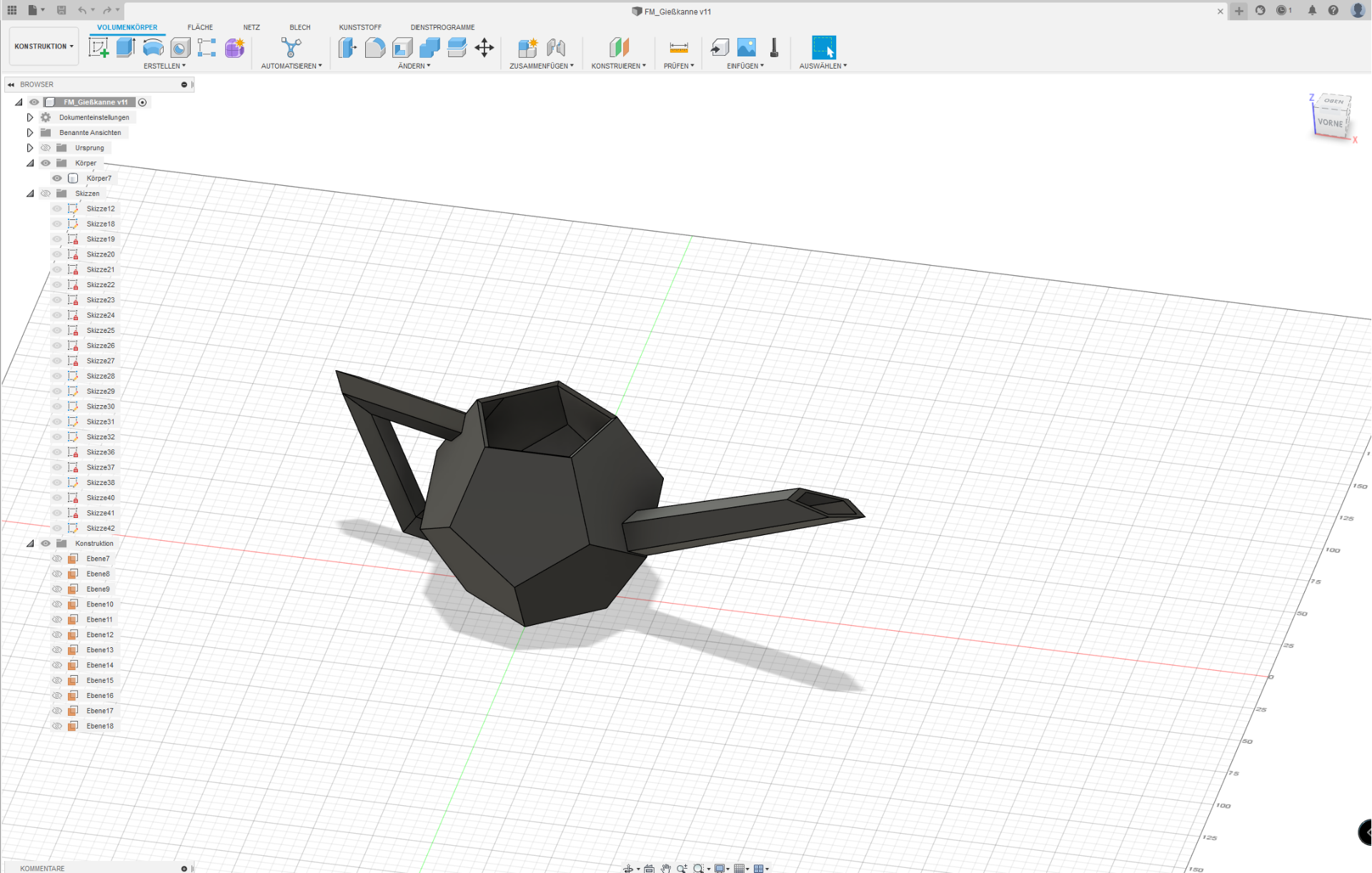Toggle visibility of Skizze12
Viewport: 1372px width, 873px height.
click(x=57, y=209)
